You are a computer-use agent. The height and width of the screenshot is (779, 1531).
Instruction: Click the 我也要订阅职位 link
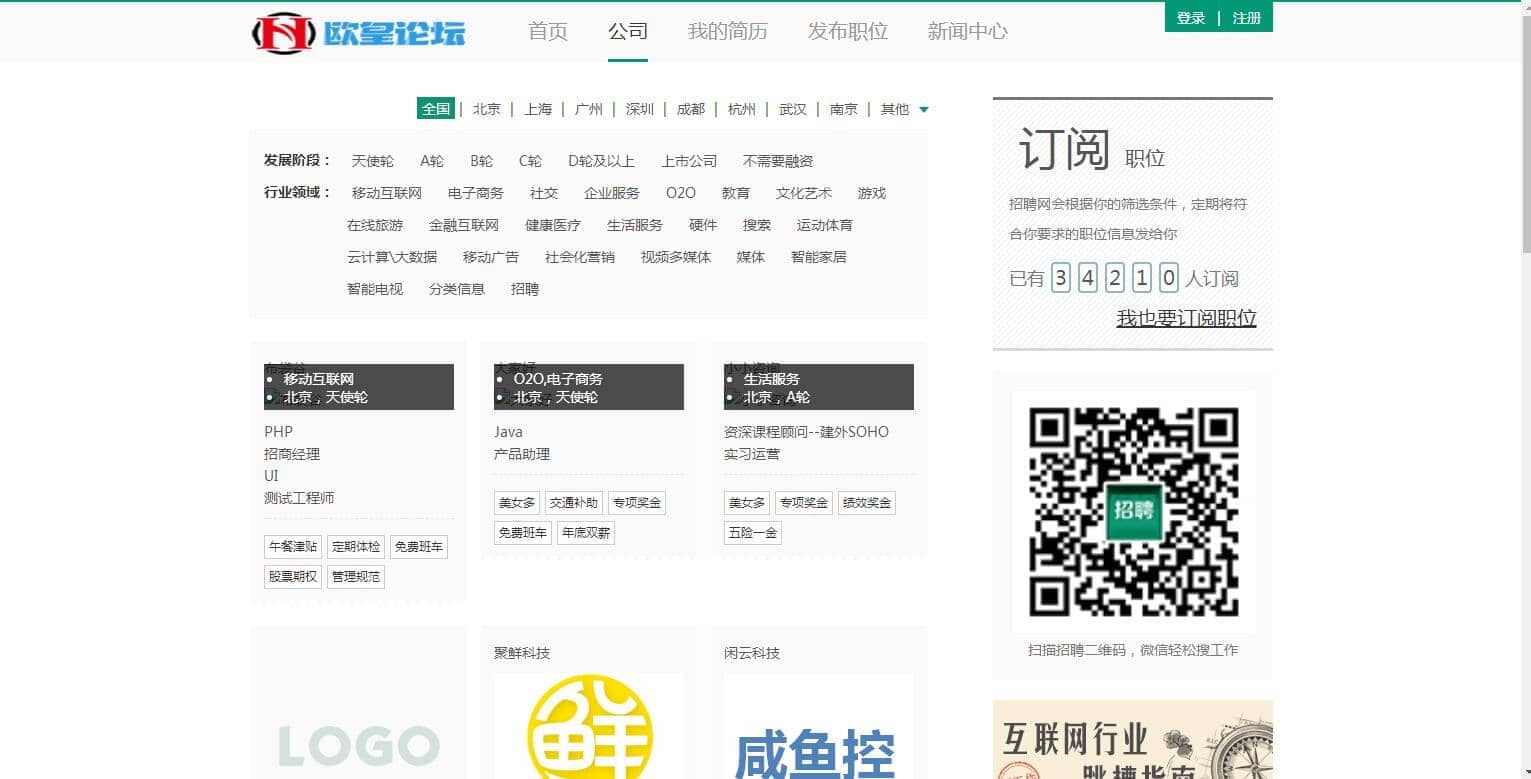coord(1186,318)
